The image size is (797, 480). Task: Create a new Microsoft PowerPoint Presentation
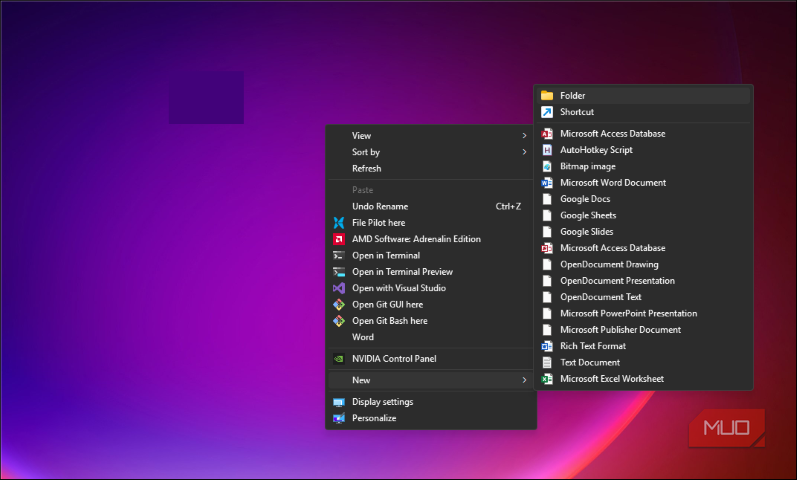[643, 313]
